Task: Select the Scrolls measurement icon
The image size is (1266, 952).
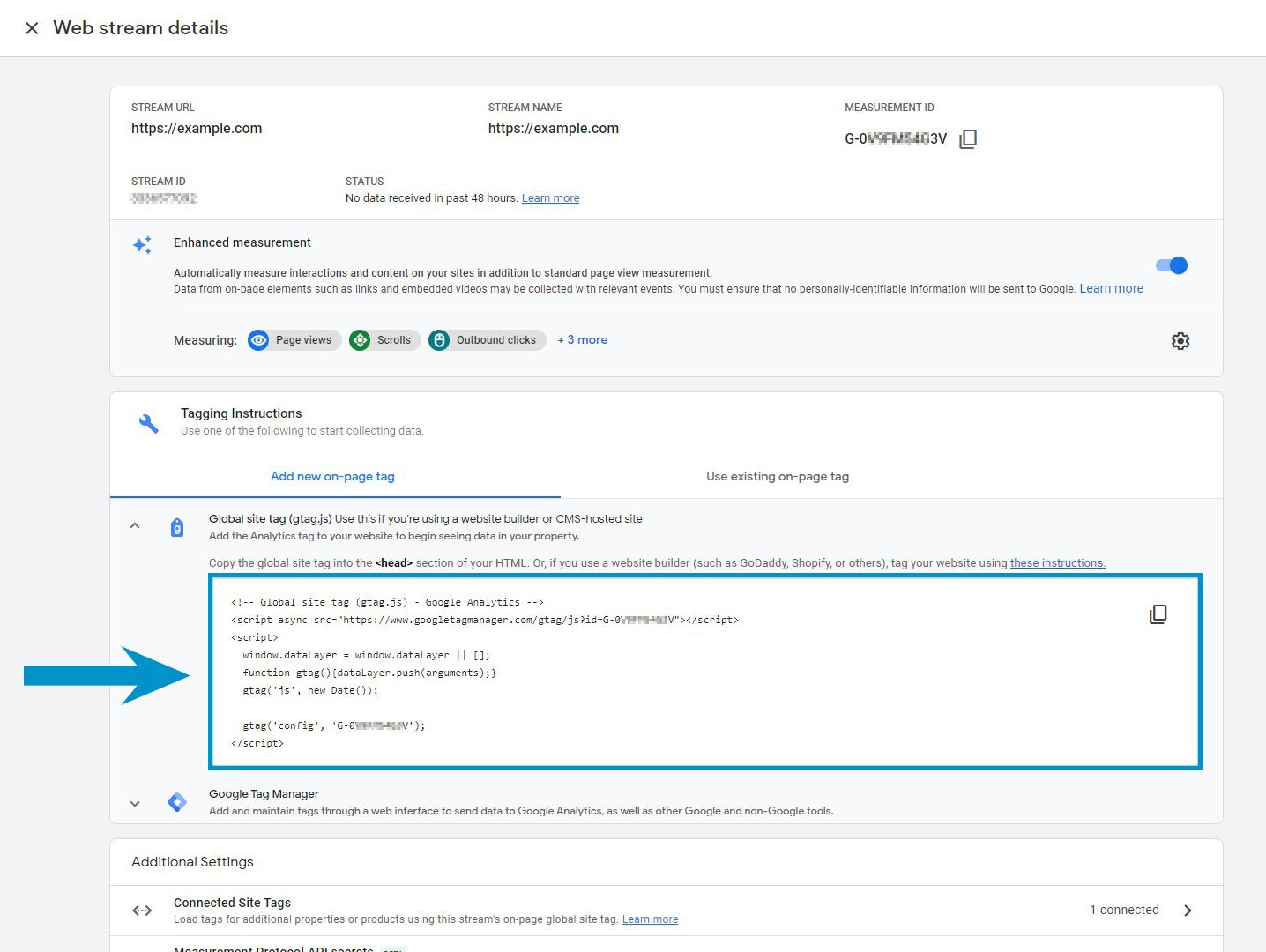Action: coord(359,339)
